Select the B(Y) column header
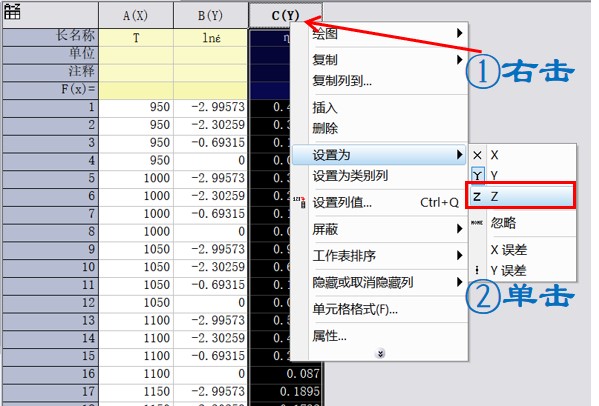 210,15
